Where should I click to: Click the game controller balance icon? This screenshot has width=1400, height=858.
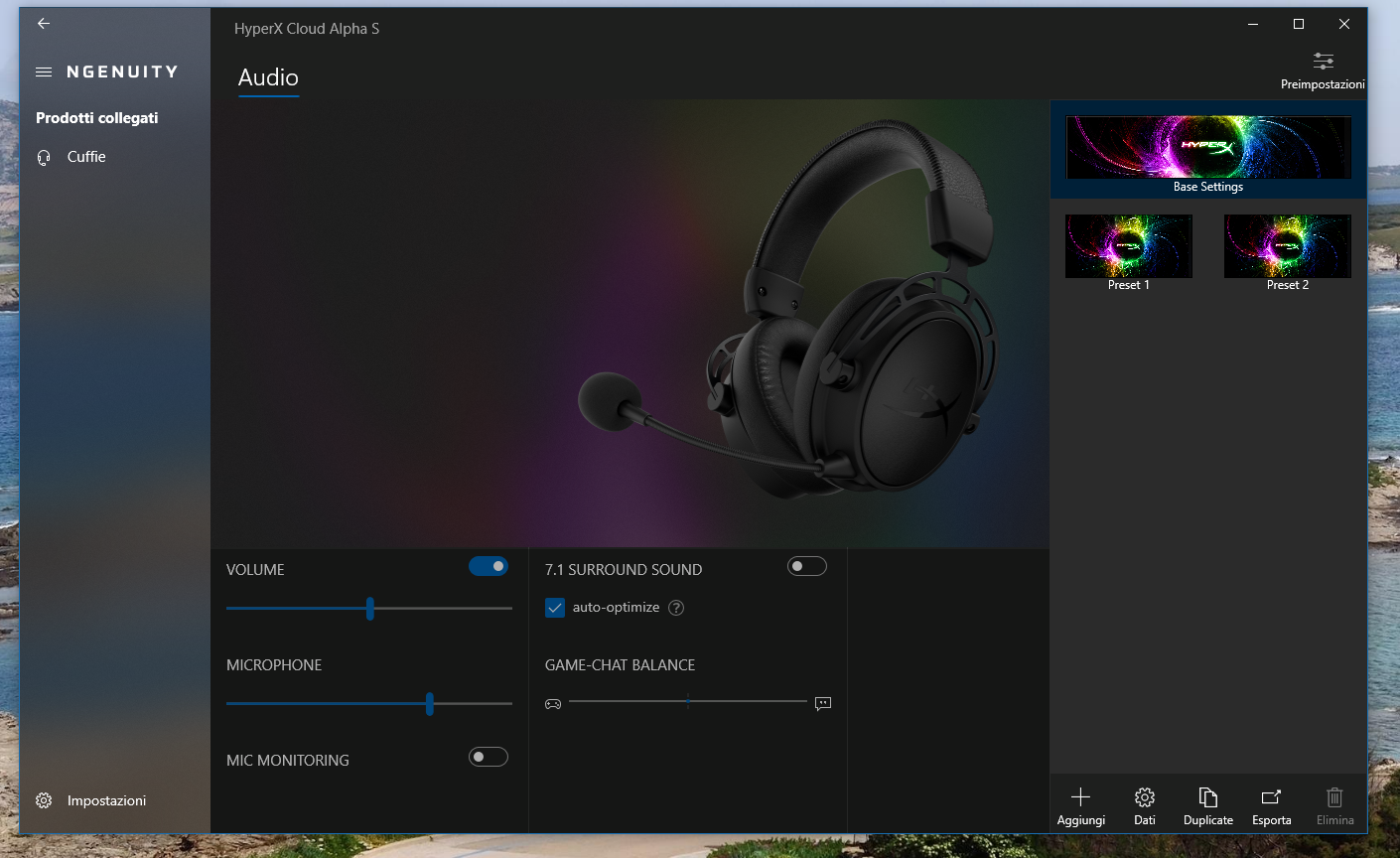[553, 704]
